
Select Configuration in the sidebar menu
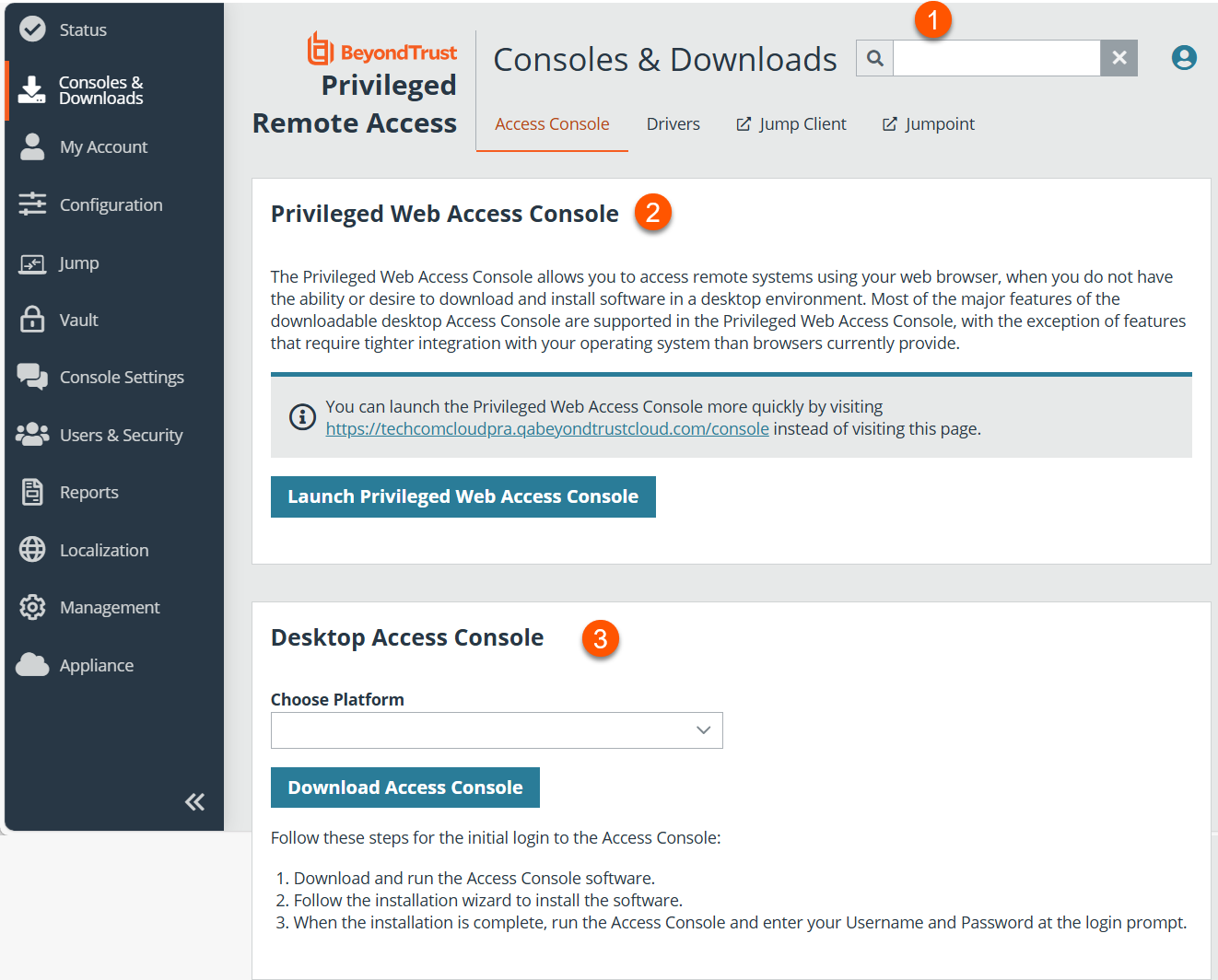[x=111, y=205]
